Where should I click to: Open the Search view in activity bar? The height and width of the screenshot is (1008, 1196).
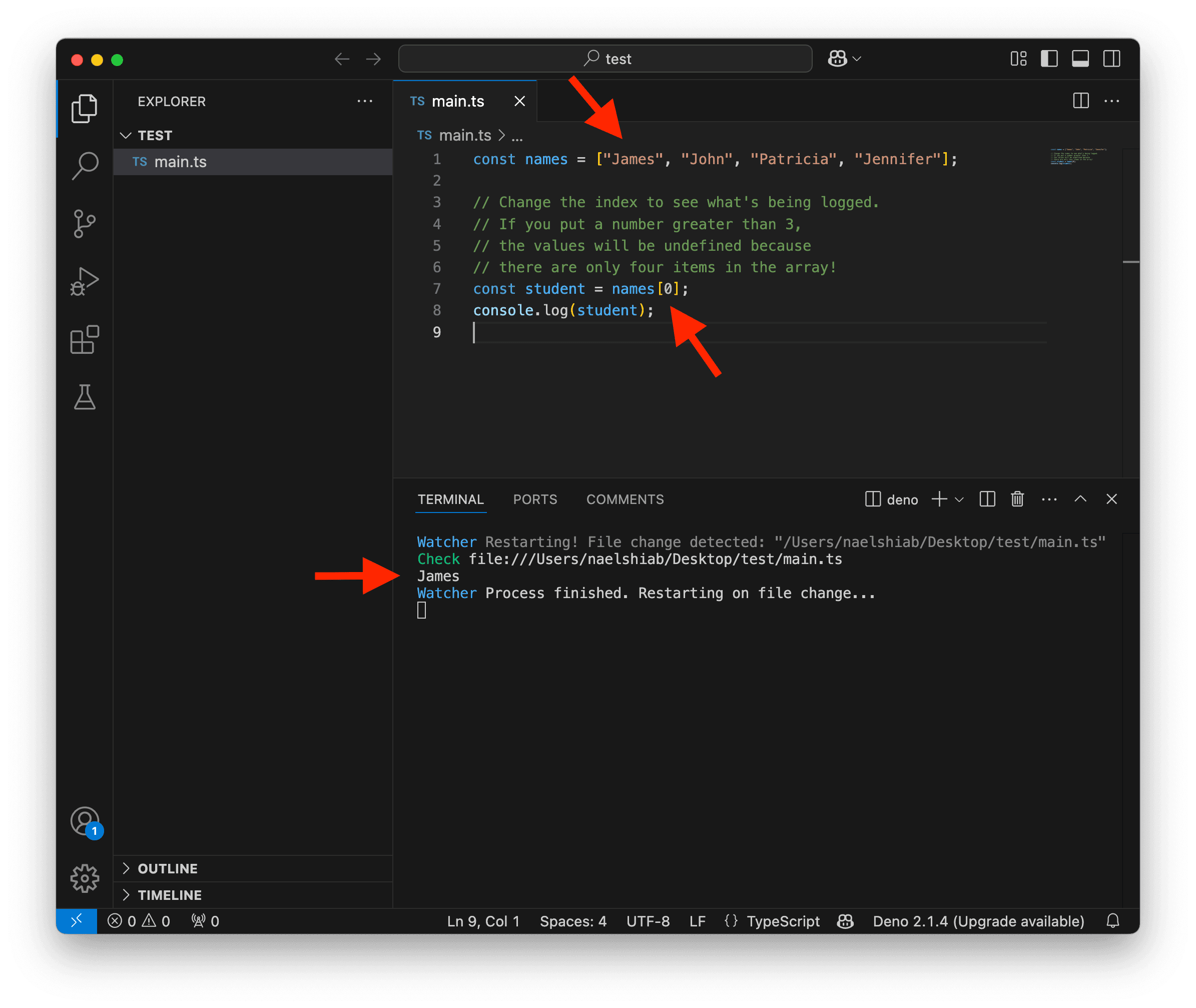pos(85,166)
